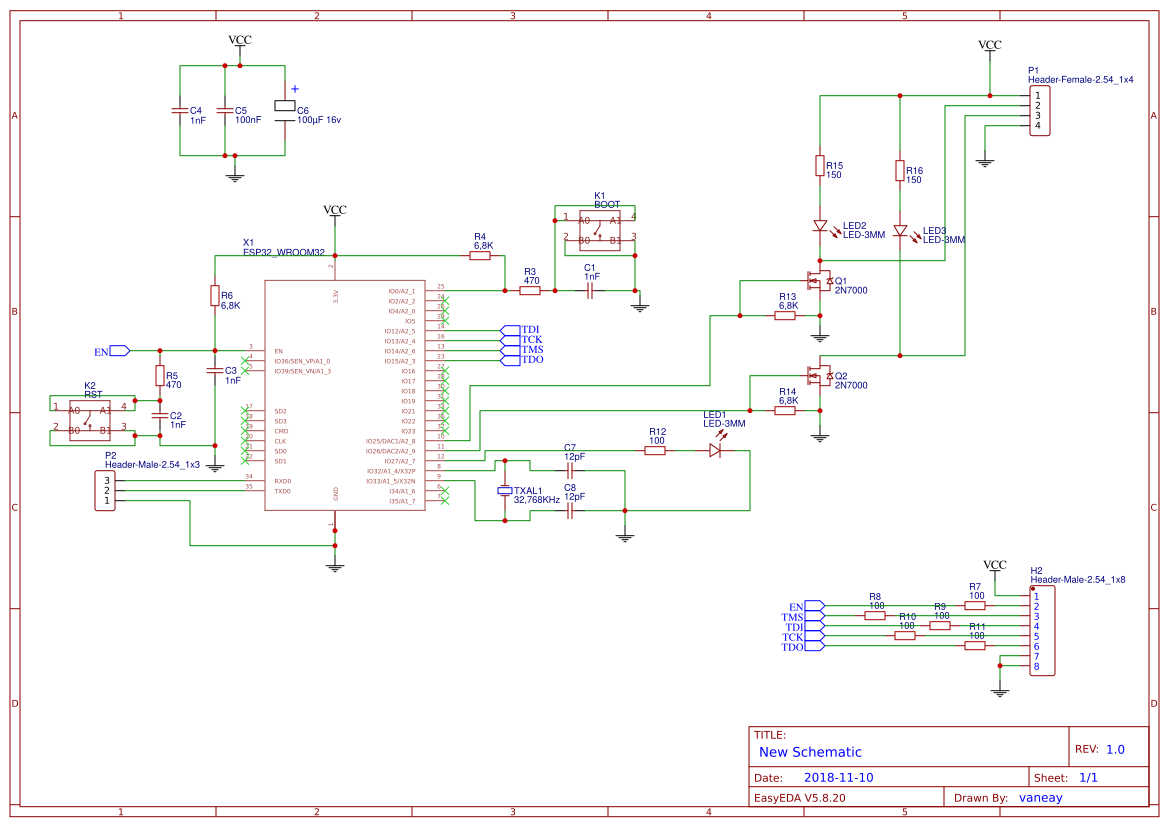Click the VCC power flag above X1

(335, 212)
